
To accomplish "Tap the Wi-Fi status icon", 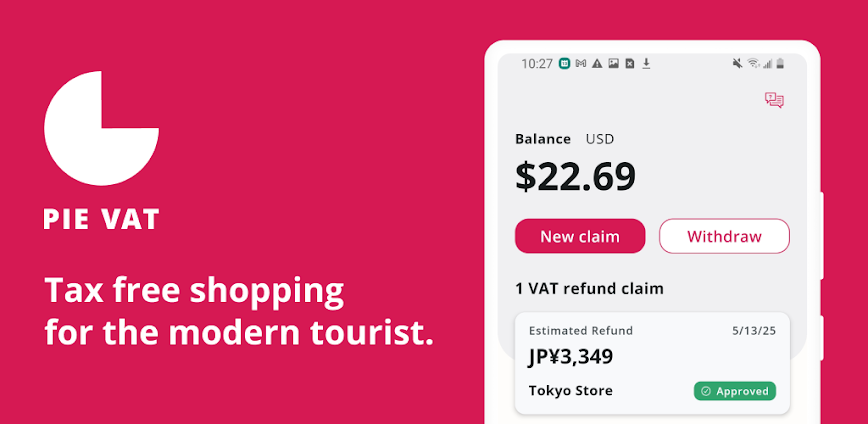I will coord(753,64).
